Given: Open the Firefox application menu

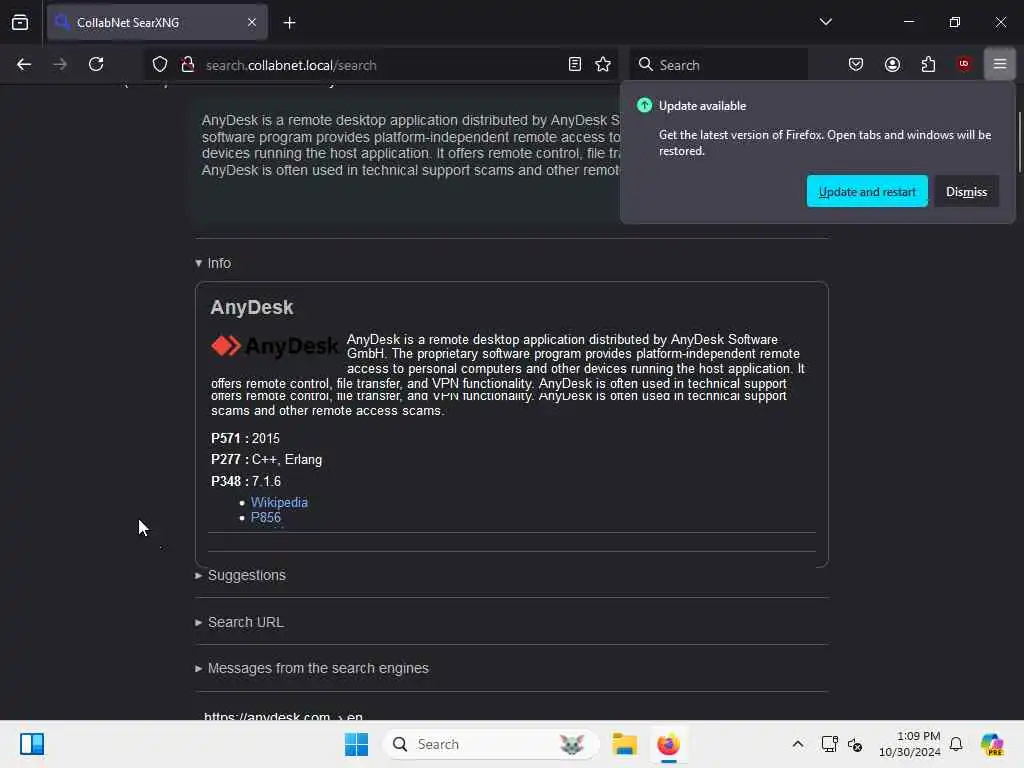Looking at the screenshot, I should [1000, 64].
